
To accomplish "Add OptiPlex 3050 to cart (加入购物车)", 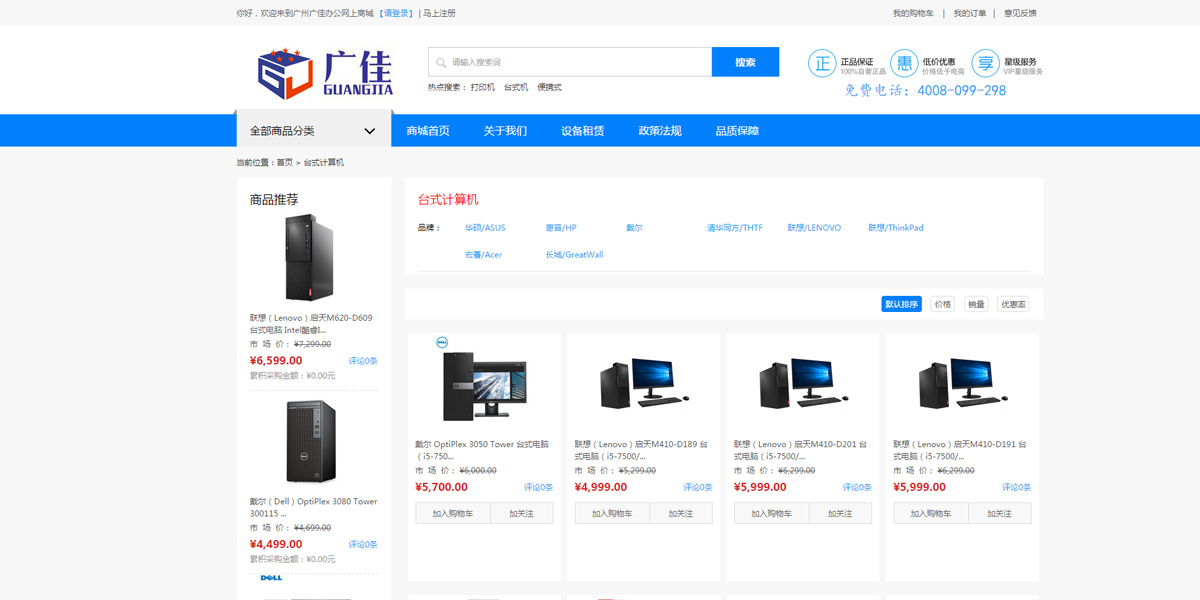I will tap(452, 513).
